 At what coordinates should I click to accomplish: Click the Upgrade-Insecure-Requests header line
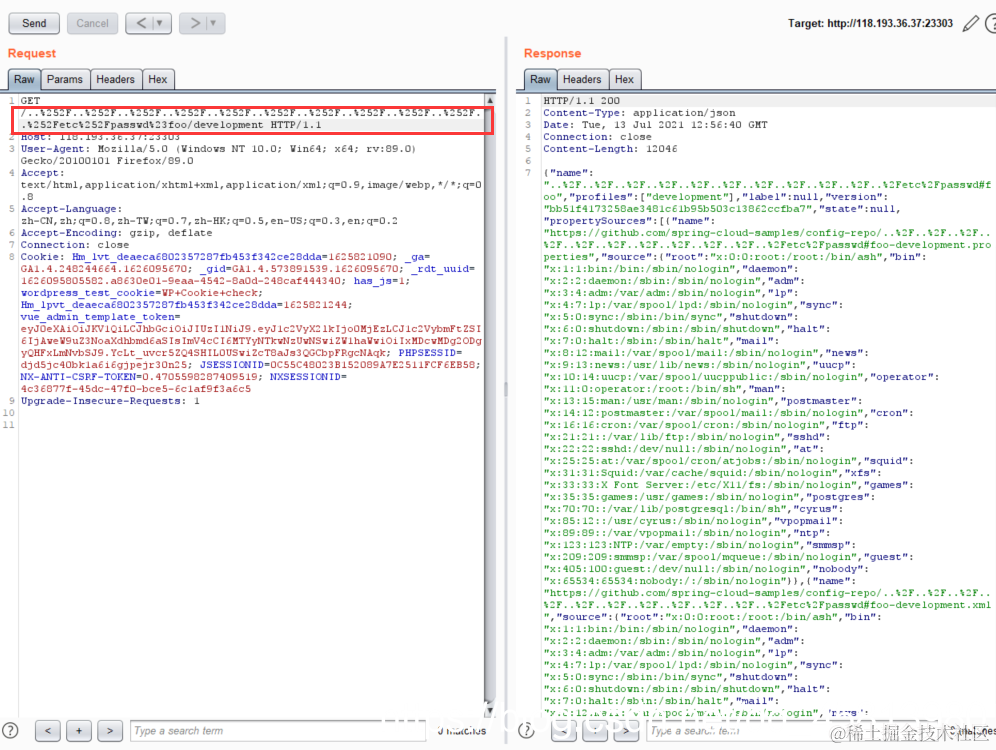click(x=110, y=401)
